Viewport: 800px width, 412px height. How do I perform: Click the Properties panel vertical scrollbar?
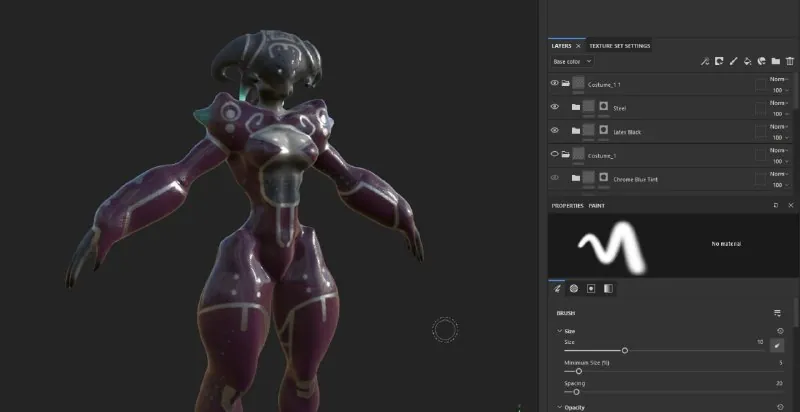(796, 310)
